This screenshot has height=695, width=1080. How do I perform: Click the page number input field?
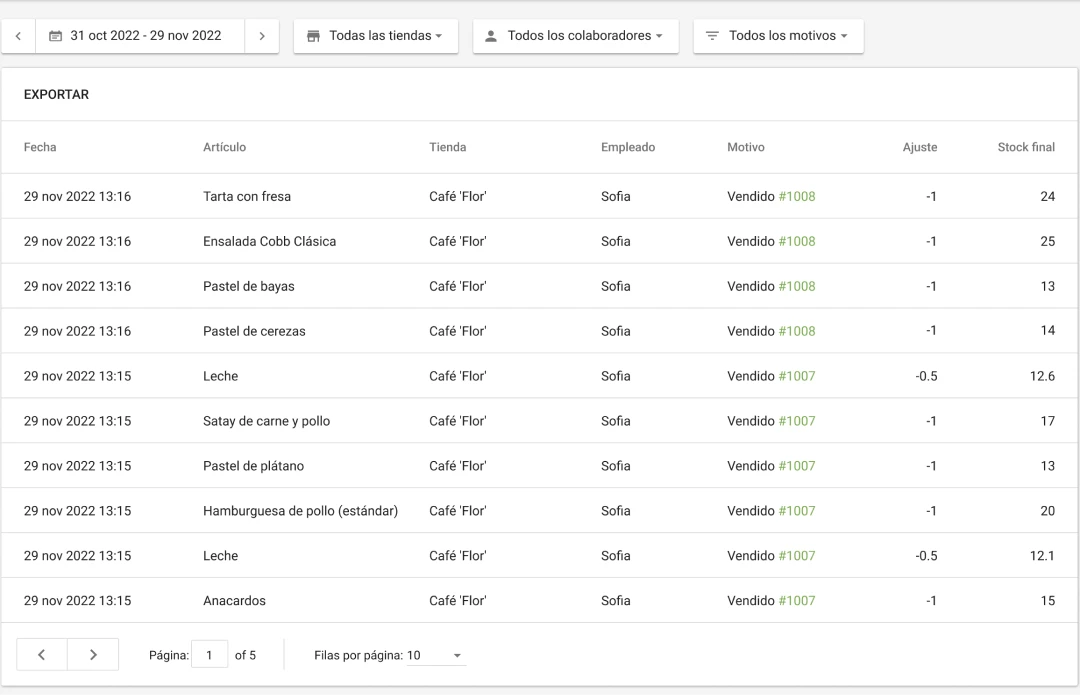click(211, 654)
